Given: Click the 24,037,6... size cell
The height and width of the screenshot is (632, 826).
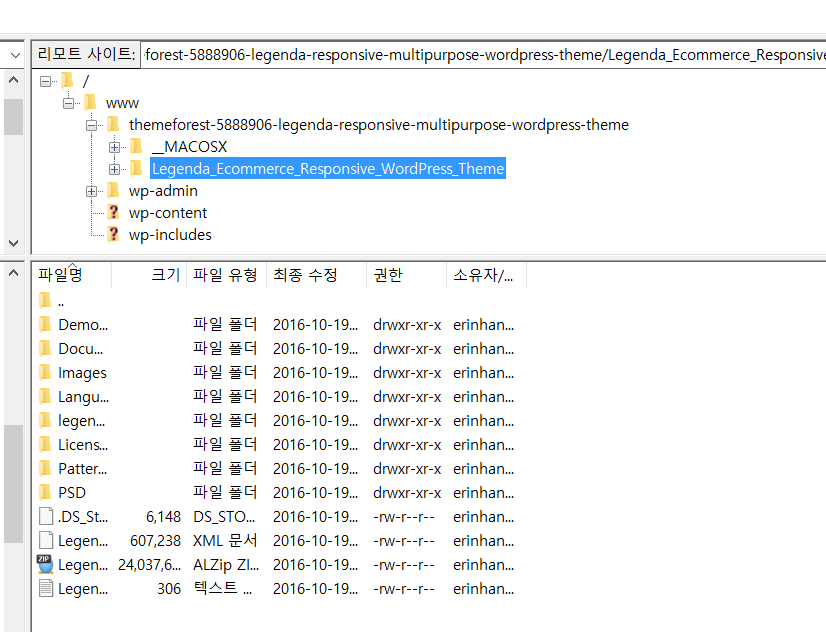Looking at the screenshot, I should [150, 565].
